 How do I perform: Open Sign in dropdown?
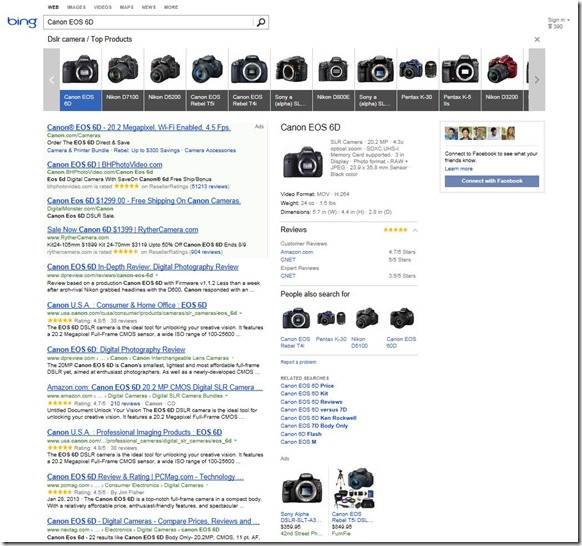558,20
